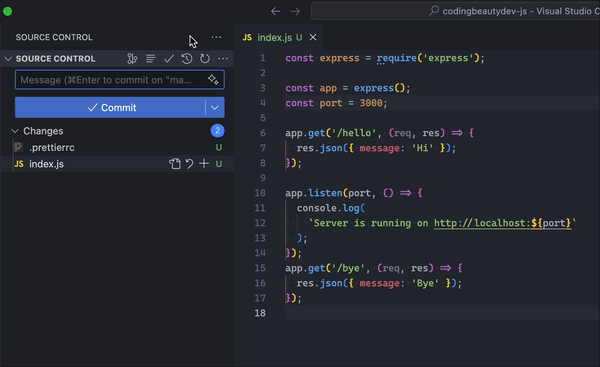Go forward with right arrow navigation
This screenshot has height=367, width=600.
[x=295, y=11]
